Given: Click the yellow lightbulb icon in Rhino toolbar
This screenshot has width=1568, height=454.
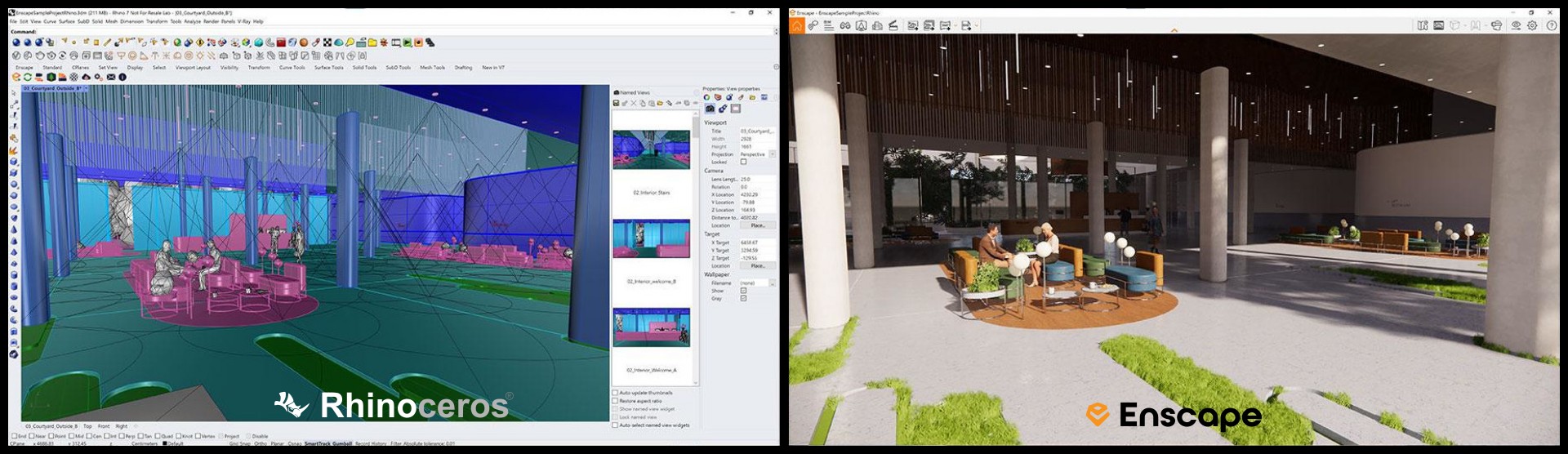Looking at the screenshot, I should 350,42.
